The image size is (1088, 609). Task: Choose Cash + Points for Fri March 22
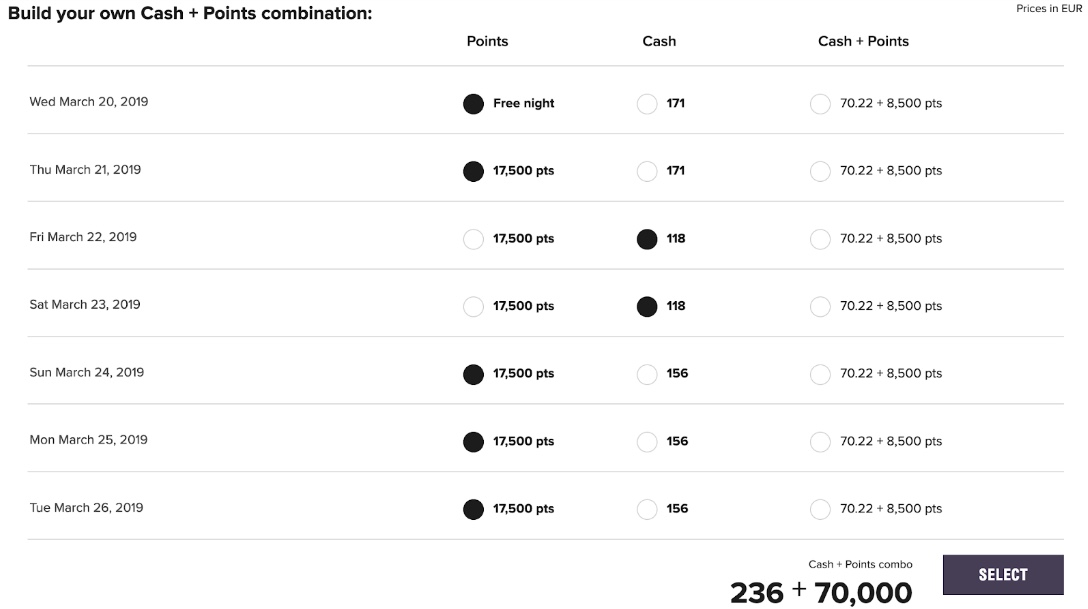pos(820,239)
